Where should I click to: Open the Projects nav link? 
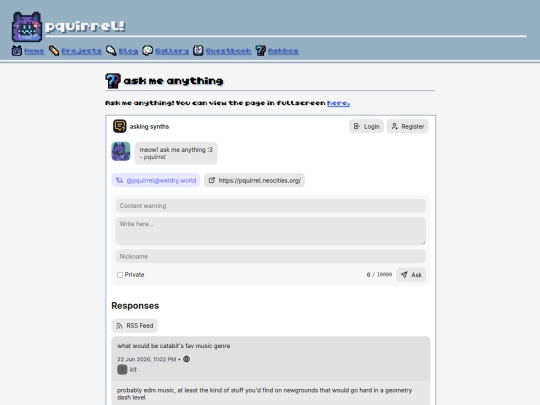pyautogui.click(x=82, y=51)
